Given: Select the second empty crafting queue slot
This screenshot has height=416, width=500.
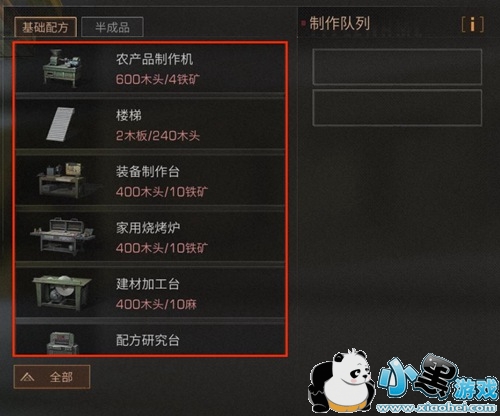Looking at the screenshot, I should [397, 107].
